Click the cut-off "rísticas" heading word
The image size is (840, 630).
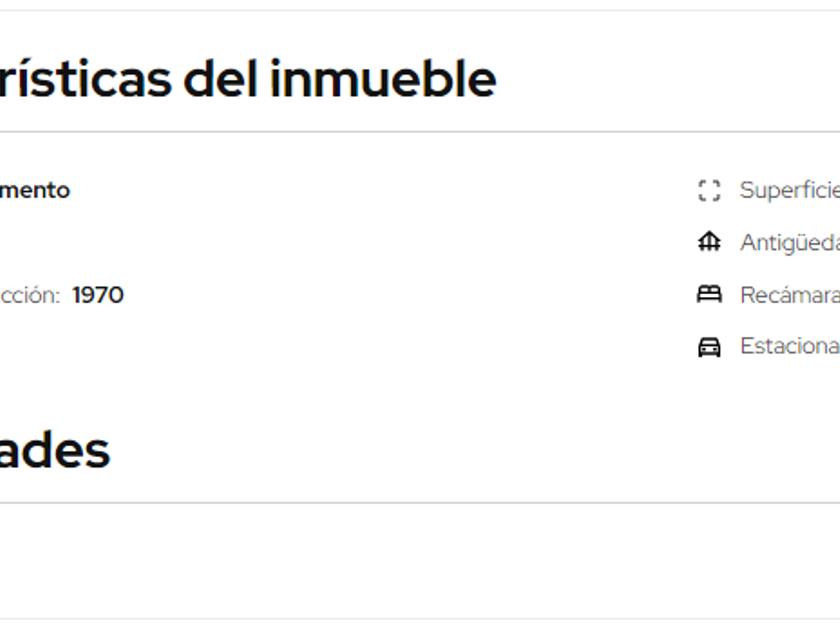point(85,79)
